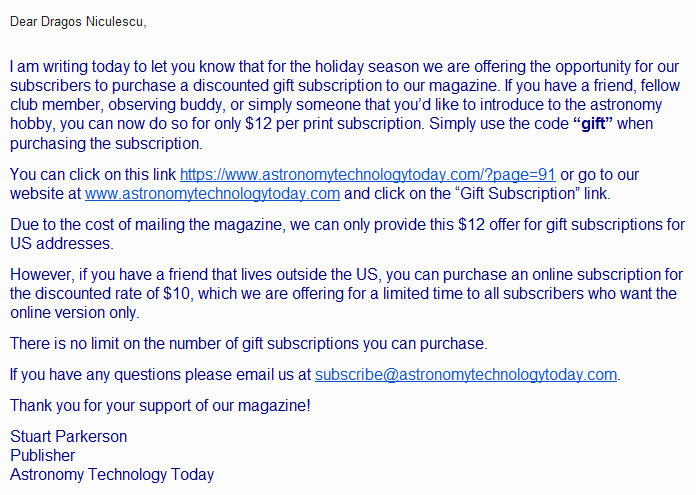Visit the www.astronomytechnologytoday.com website link
The height and width of the screenshot is (495, 696).
[212, 193]
